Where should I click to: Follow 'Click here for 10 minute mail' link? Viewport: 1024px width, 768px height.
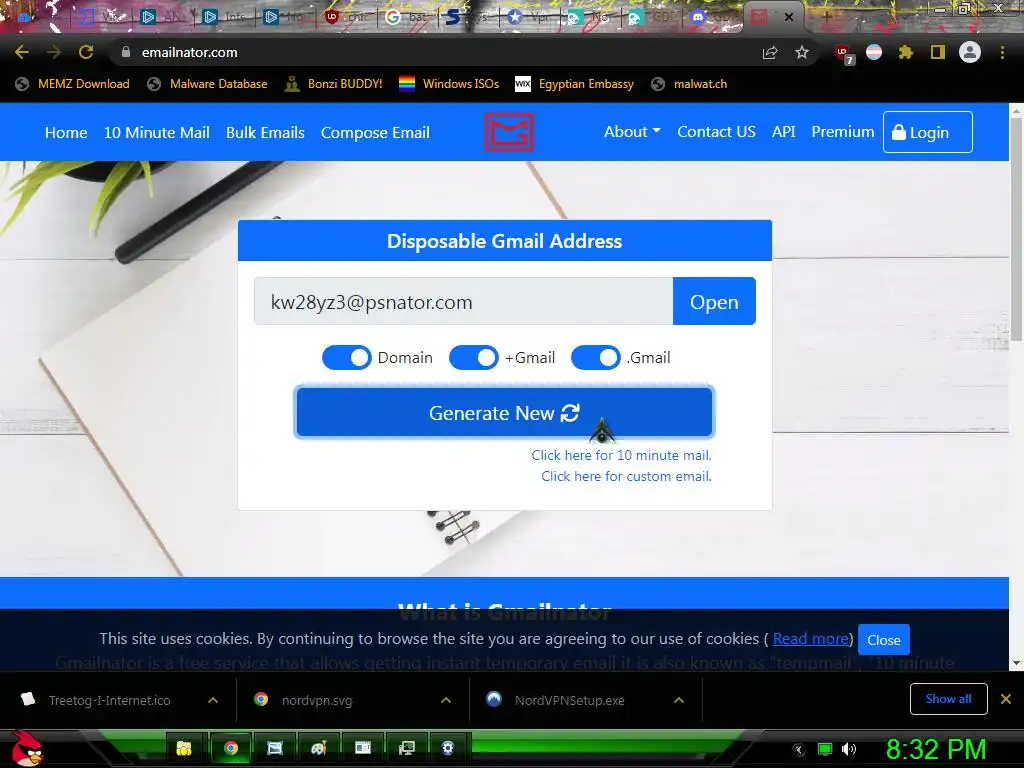click(621, 455)
